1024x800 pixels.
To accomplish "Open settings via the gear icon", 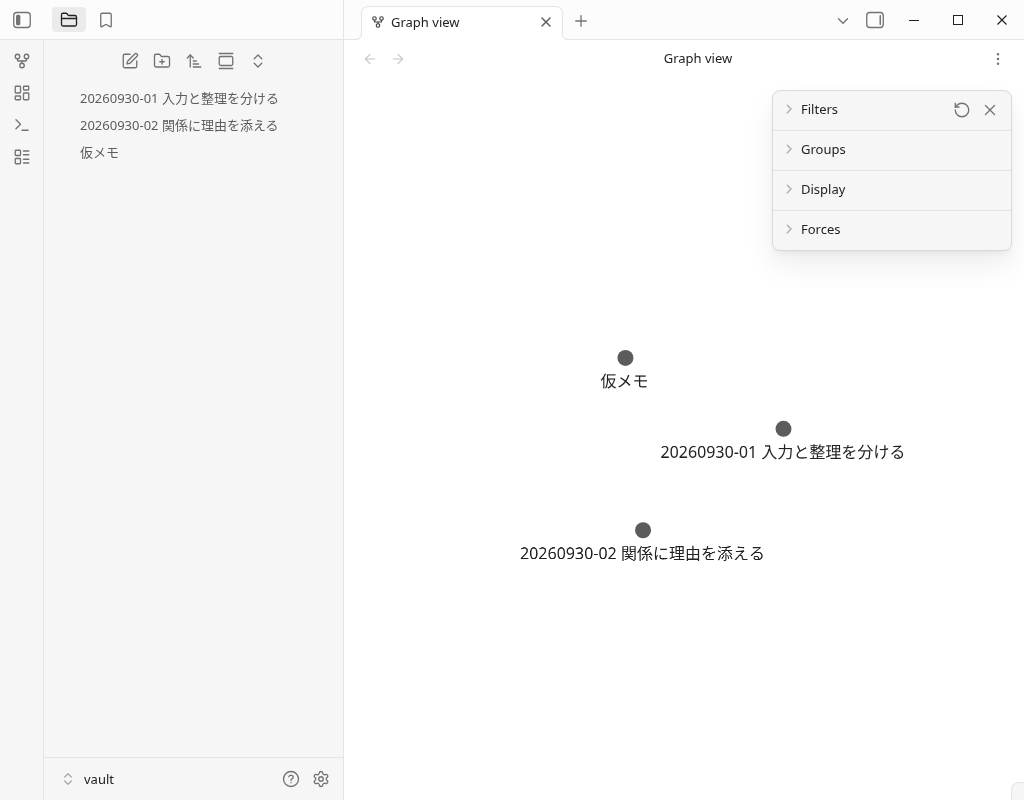I will click(321, 779).
